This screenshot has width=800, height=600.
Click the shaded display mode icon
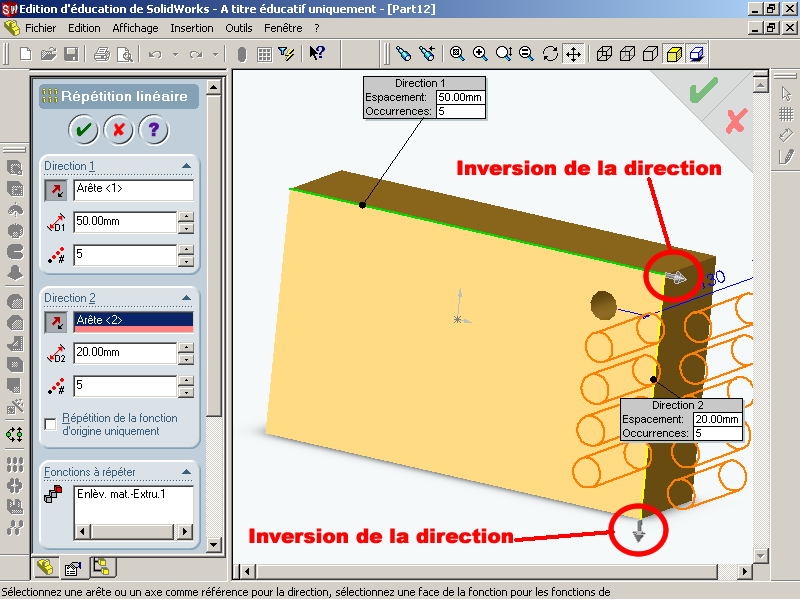click(x=675, y=54)
